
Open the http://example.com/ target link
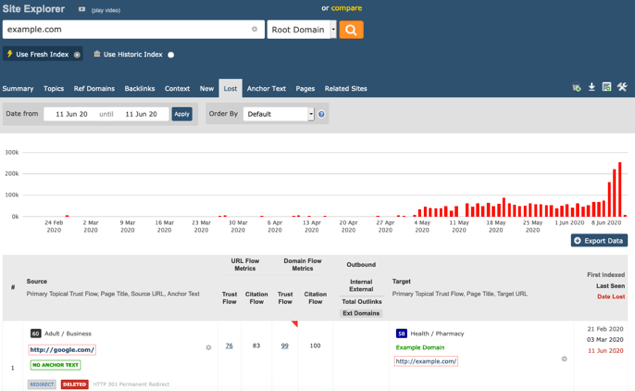426,361
